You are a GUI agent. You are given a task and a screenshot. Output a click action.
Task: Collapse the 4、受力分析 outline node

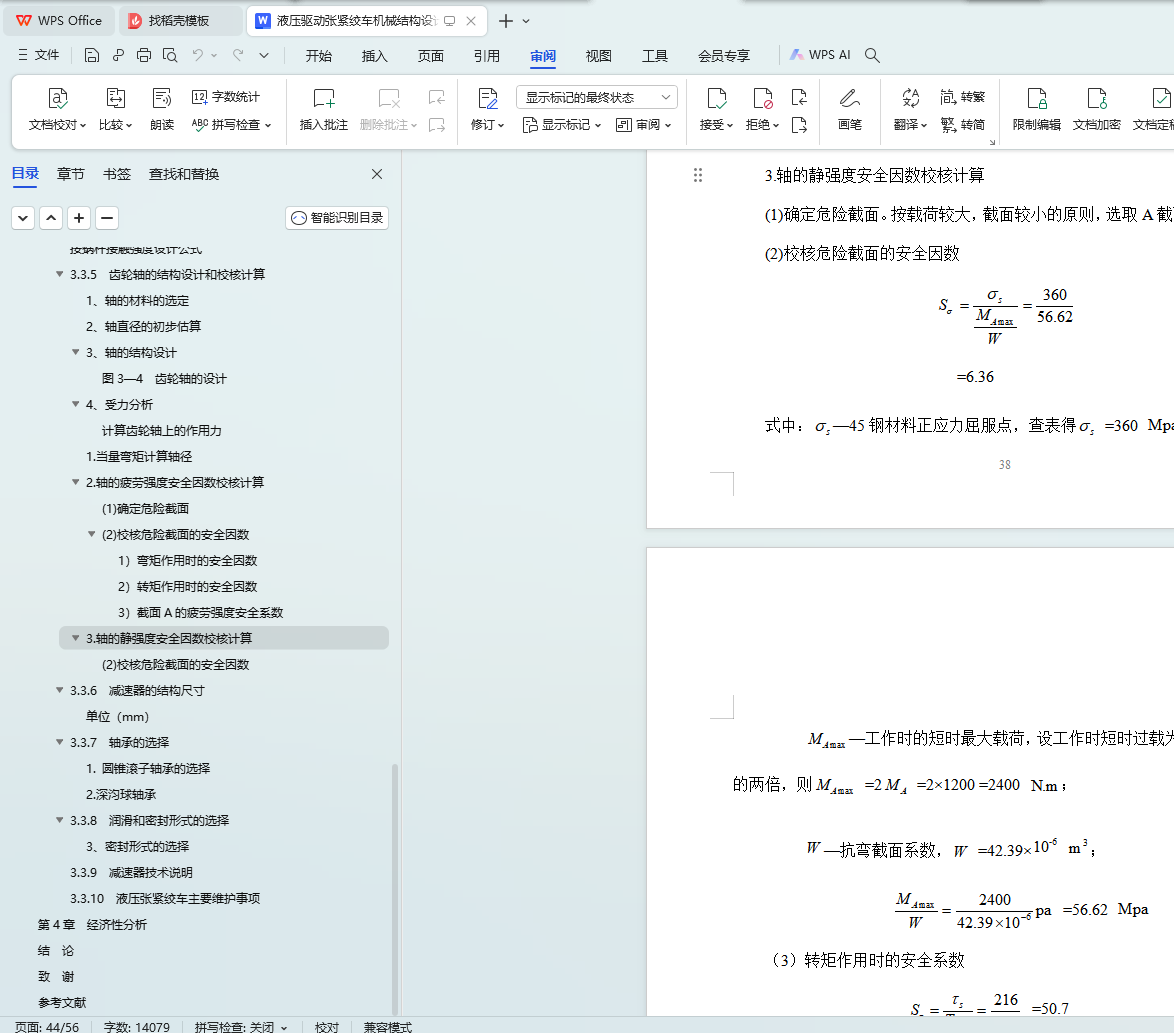point(76,404)
